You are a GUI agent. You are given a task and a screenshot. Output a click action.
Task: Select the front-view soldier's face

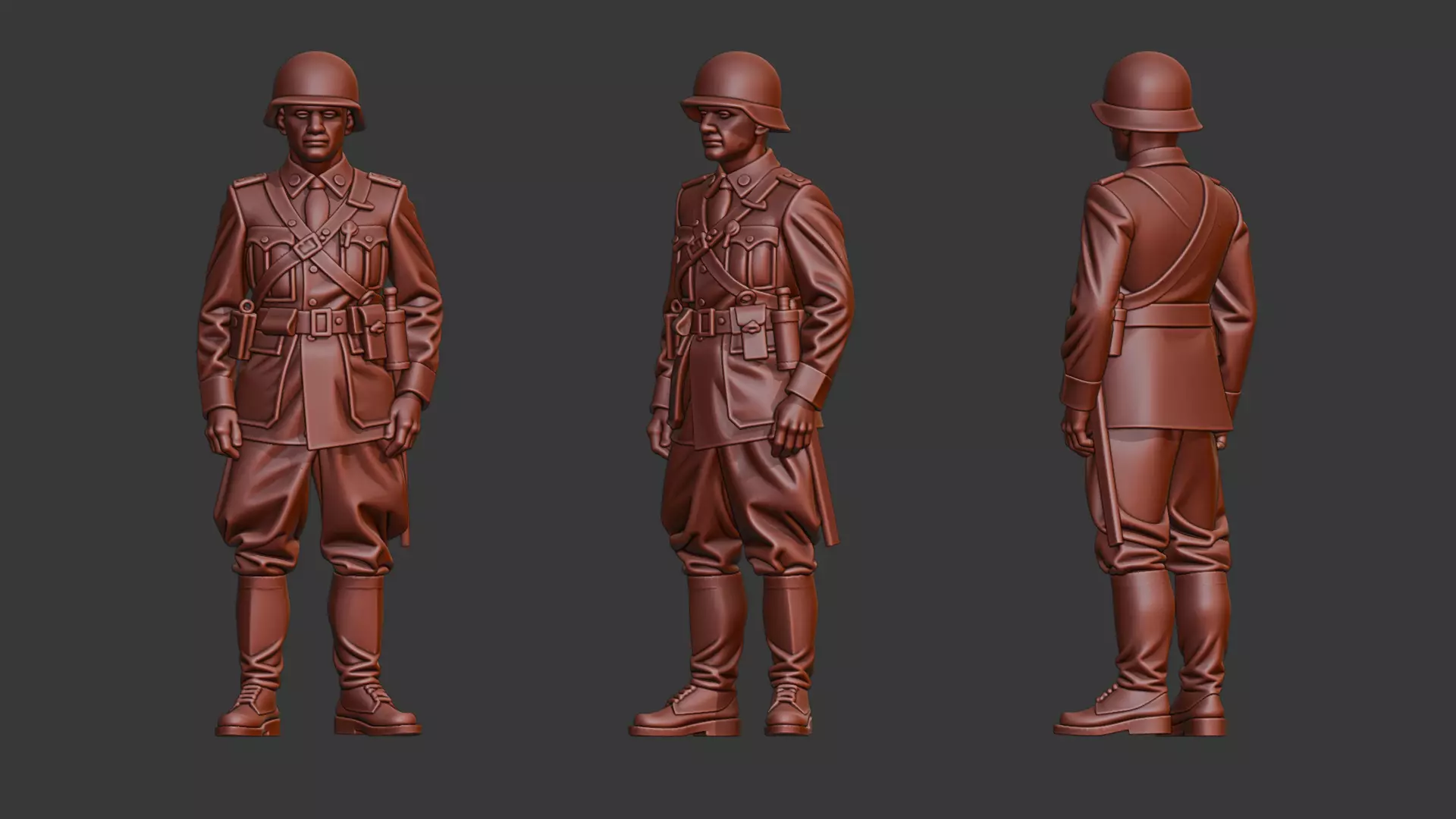(312, 136)
